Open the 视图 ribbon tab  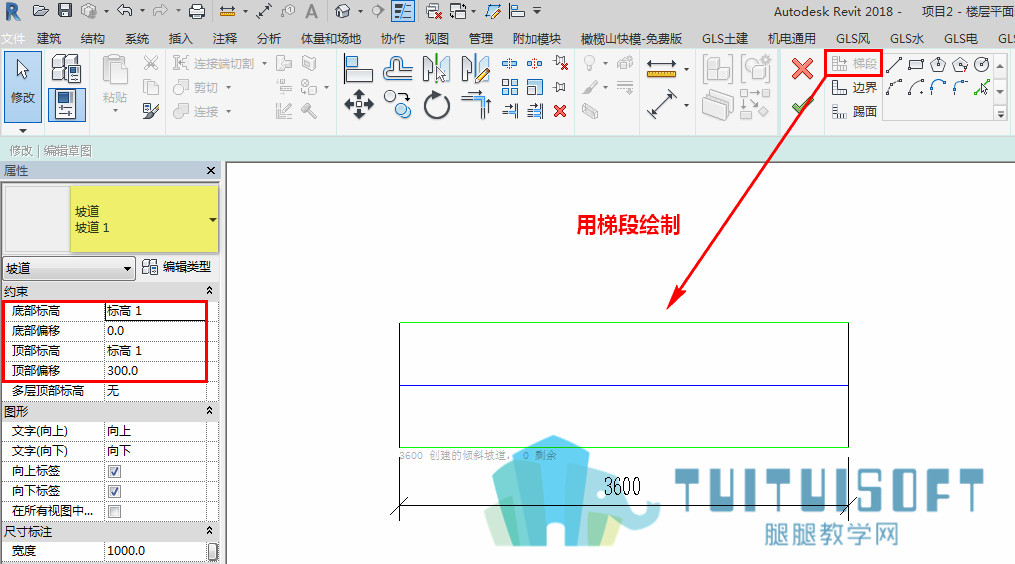tap(436, 39)
